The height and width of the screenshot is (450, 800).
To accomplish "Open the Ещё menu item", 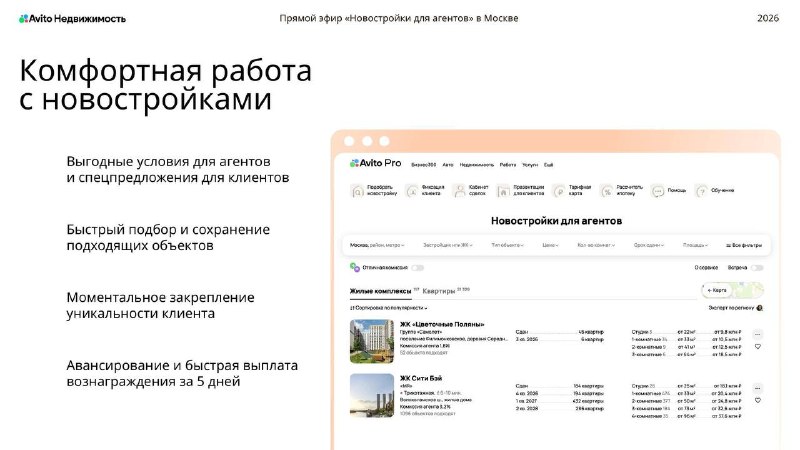I will pyautogui.click(x=548, y=165).
